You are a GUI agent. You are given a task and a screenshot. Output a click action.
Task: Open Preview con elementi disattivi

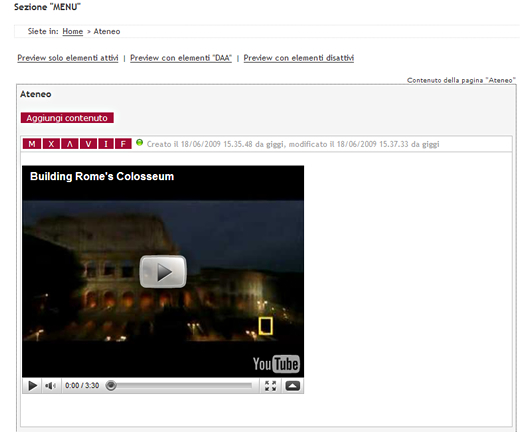coord(299,58)
